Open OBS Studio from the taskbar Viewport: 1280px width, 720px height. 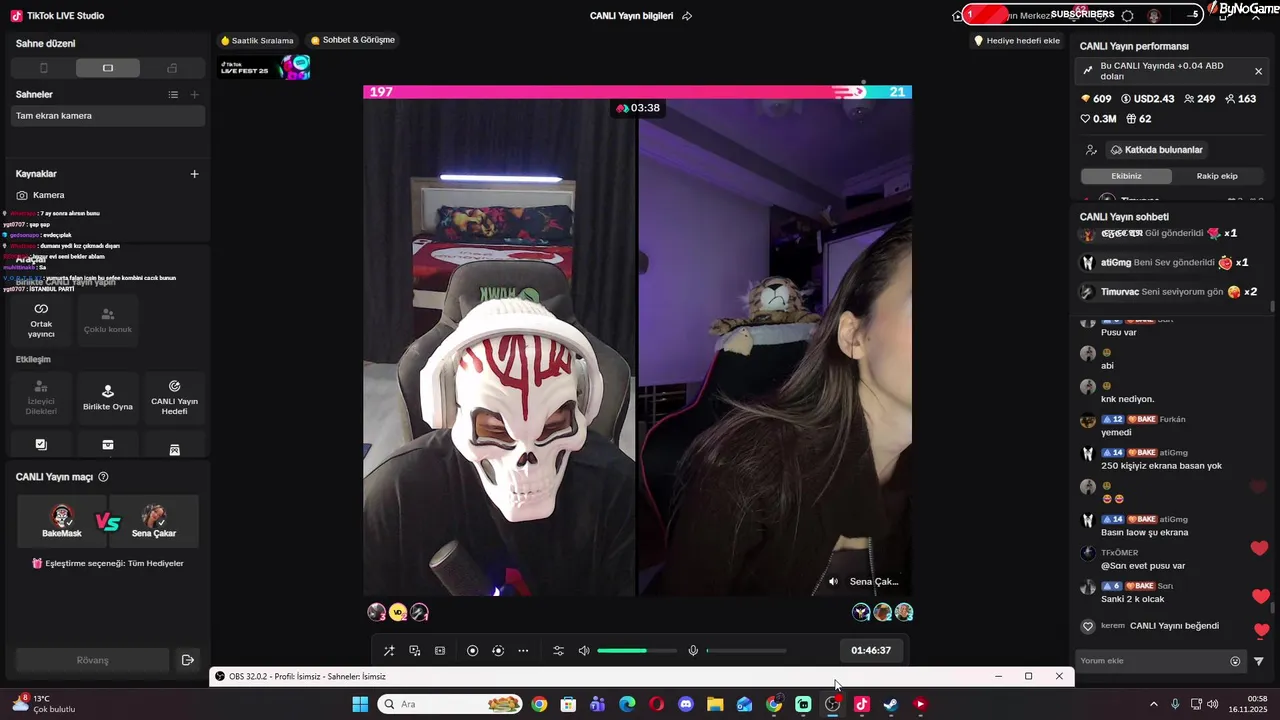pyautogui.click(x=833, y=704)
